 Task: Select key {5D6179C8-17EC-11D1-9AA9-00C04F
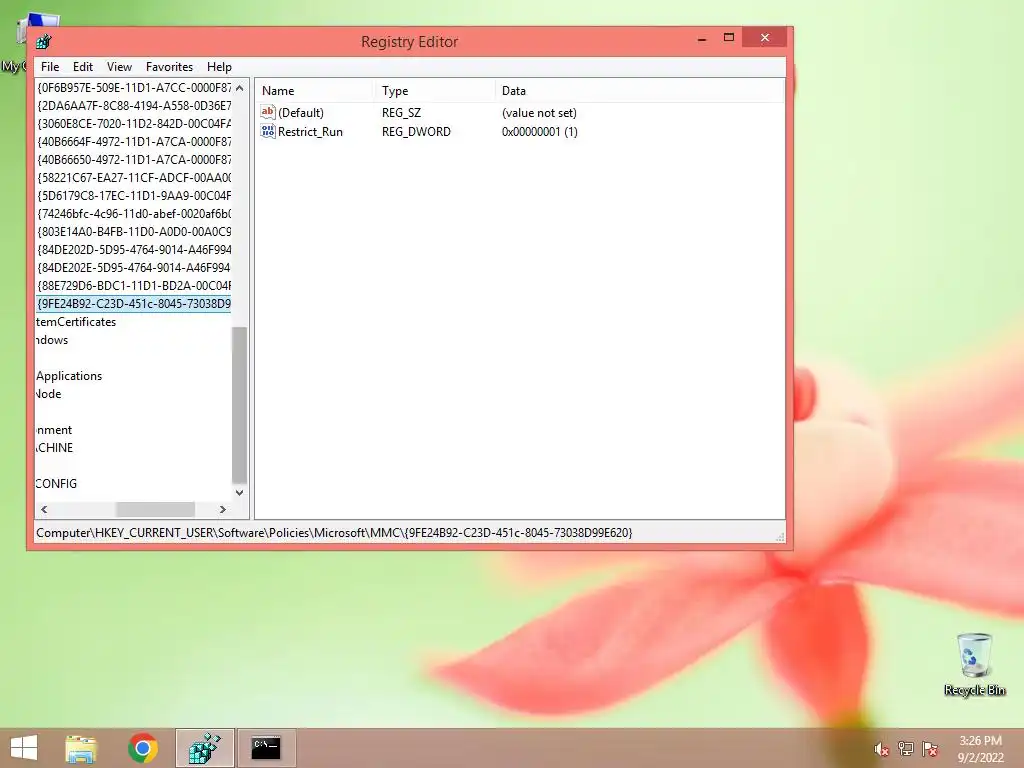[134, 195]
